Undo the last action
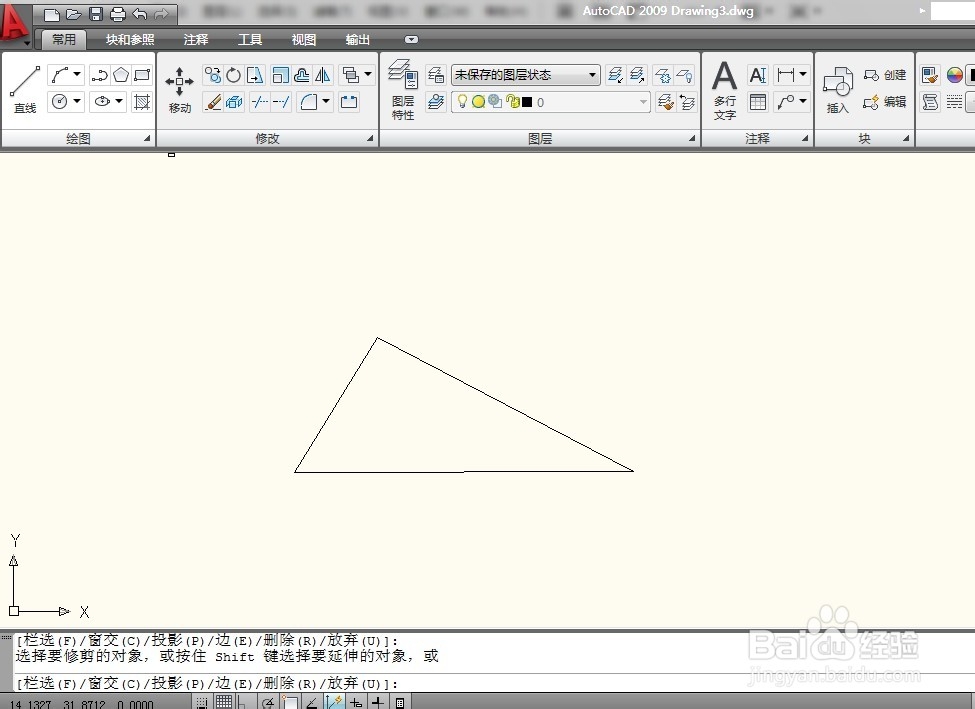975x709 pixels. tap(140, 14)
